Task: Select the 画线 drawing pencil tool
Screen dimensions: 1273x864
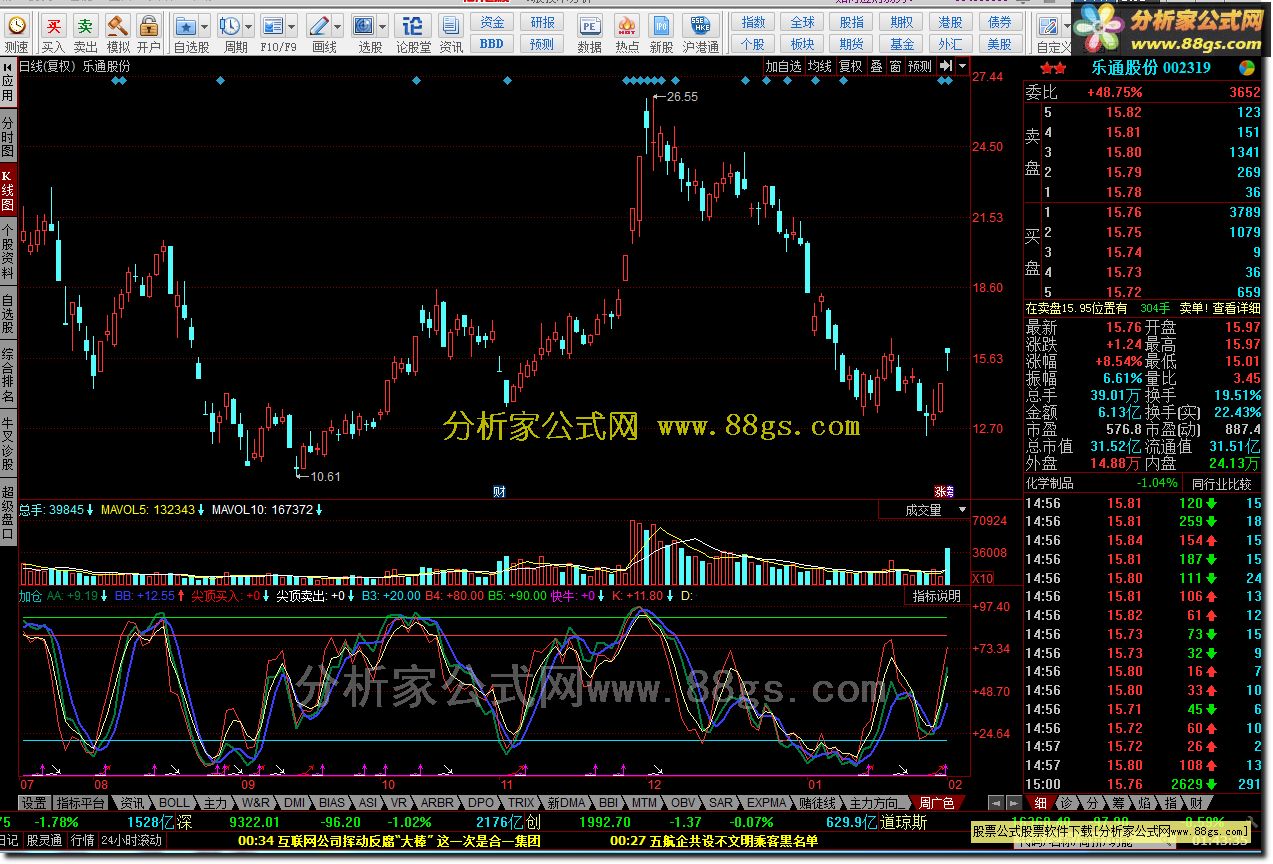Action: pos(320,26)
